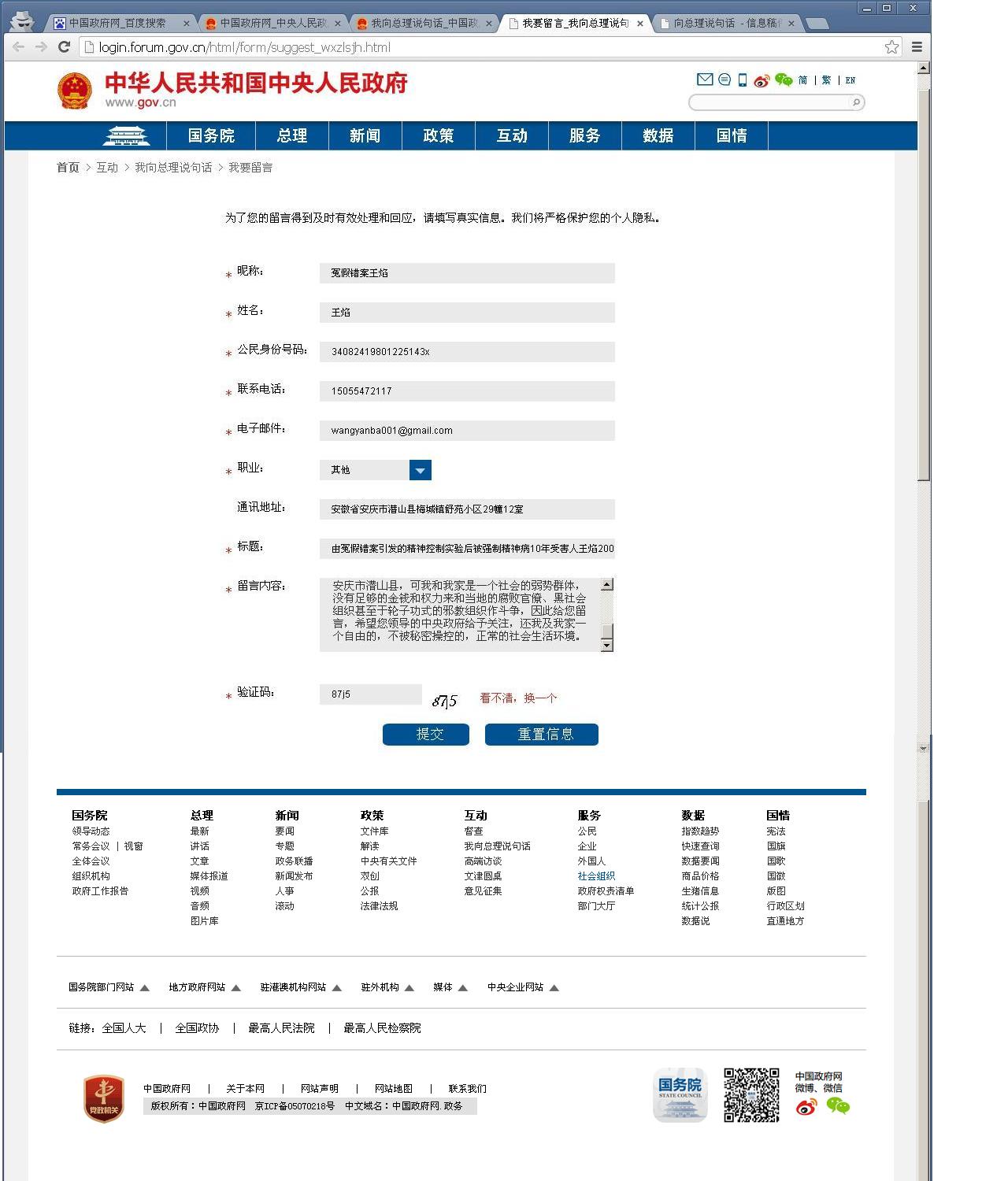1008x1181 pixels.
Task: Open the 职业 dropdown showing 其他
Action: [x=420, y=470]
